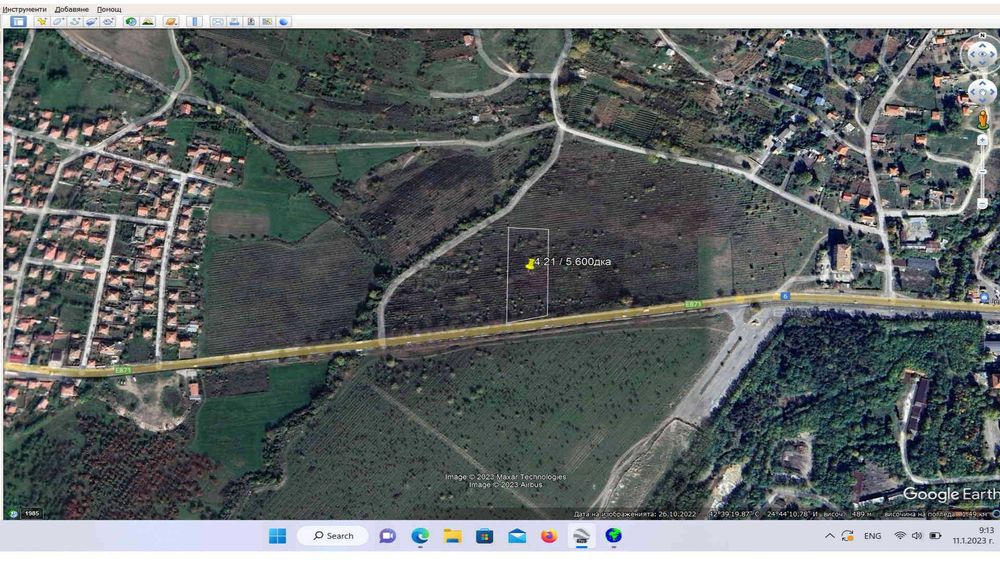
Task: Click Google Earth Pro taskbar icon
Action: tap(582, 536)
